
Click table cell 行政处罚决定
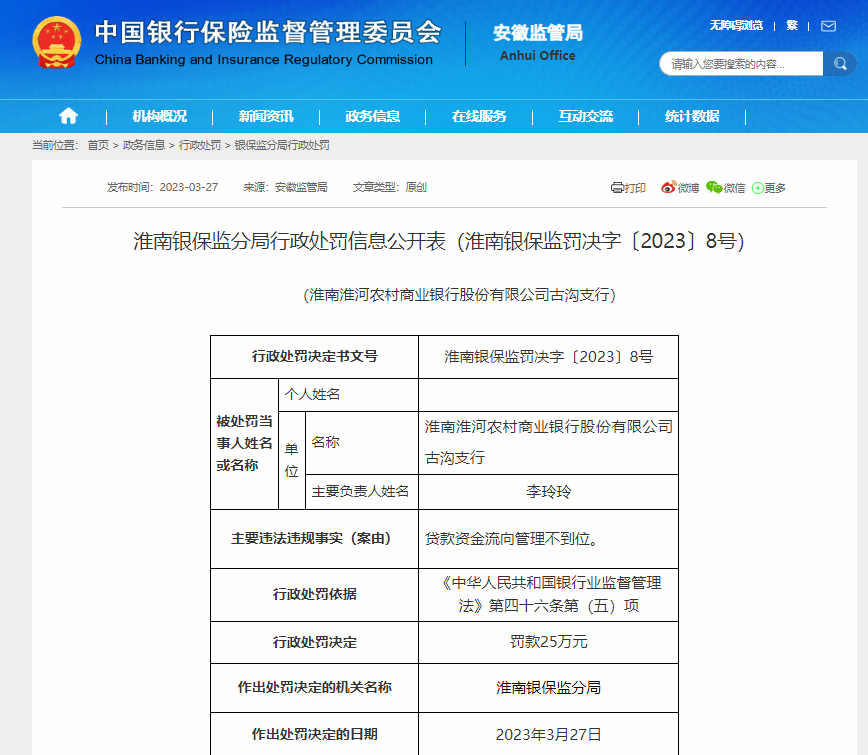pyautogui.click(x=314, y=642)
